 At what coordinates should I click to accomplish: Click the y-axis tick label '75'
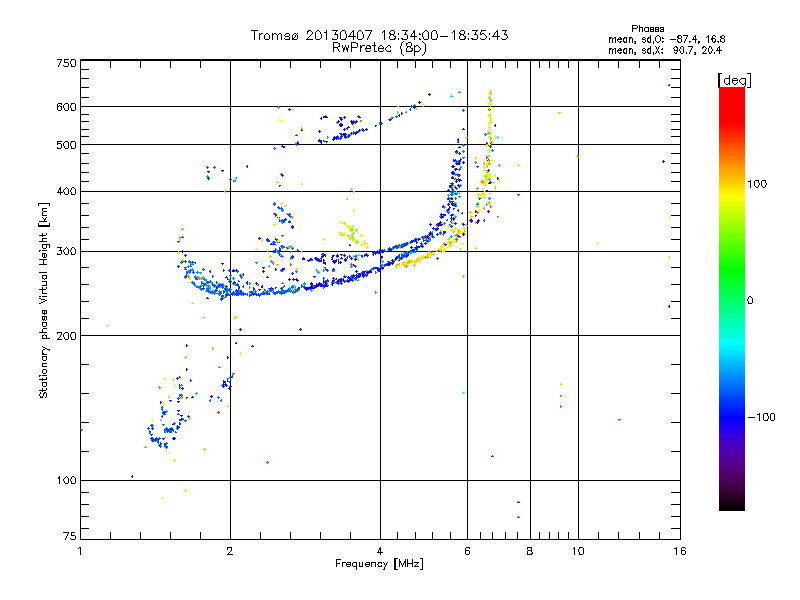pos(70,536)
